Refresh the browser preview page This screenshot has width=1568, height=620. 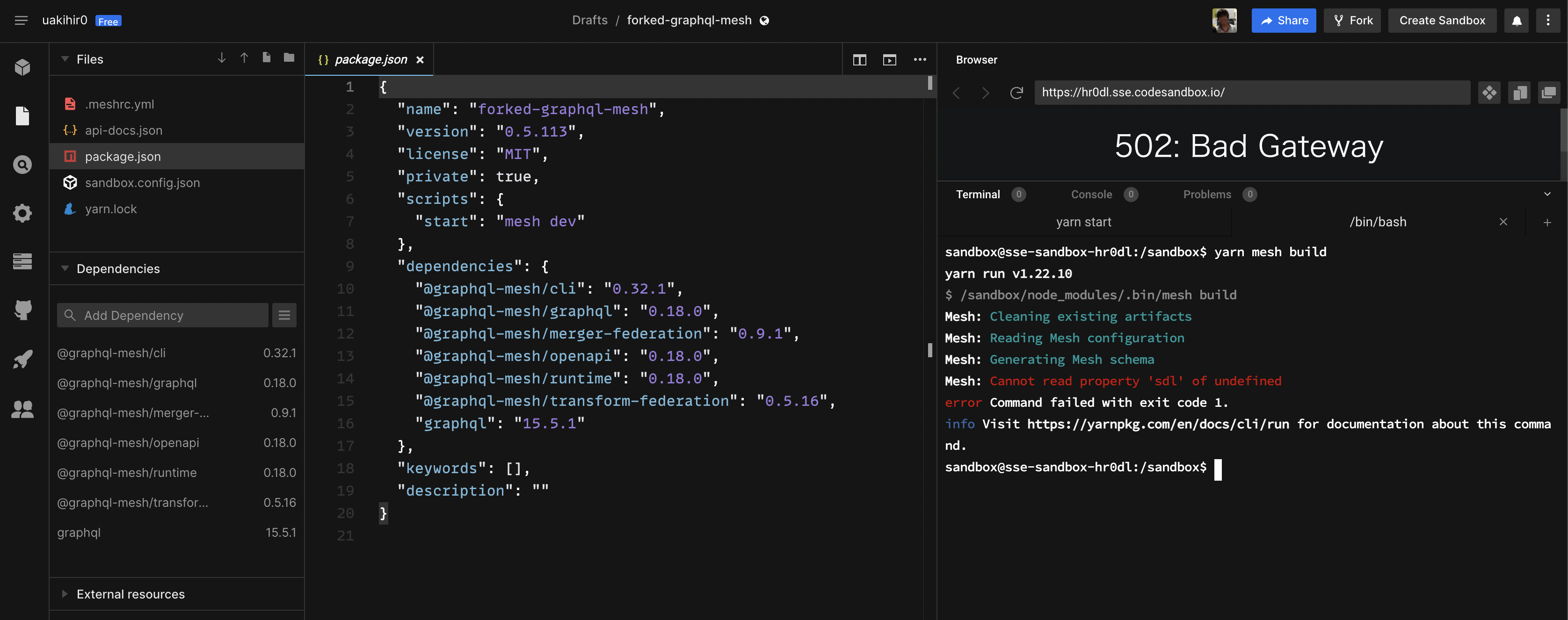click(1016, 93)
